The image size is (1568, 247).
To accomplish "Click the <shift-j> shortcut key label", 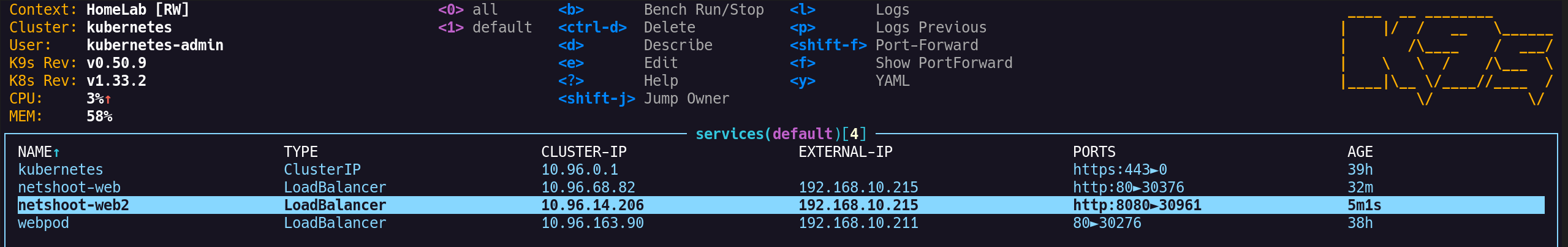I will pos(597,99).
